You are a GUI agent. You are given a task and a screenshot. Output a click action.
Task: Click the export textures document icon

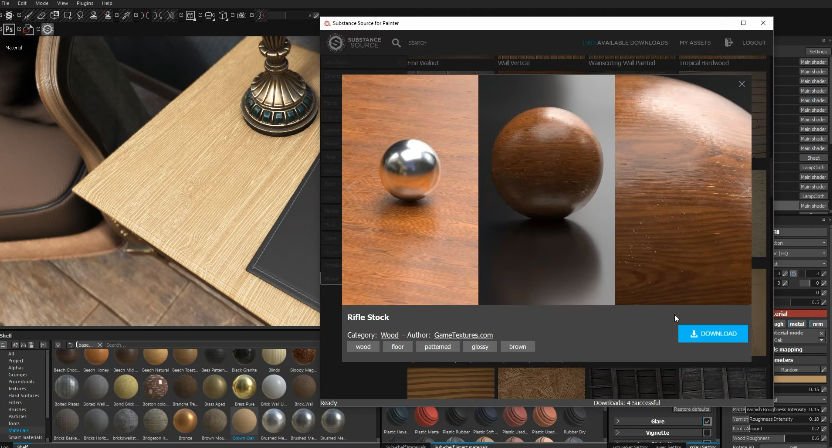coord(28,30)
